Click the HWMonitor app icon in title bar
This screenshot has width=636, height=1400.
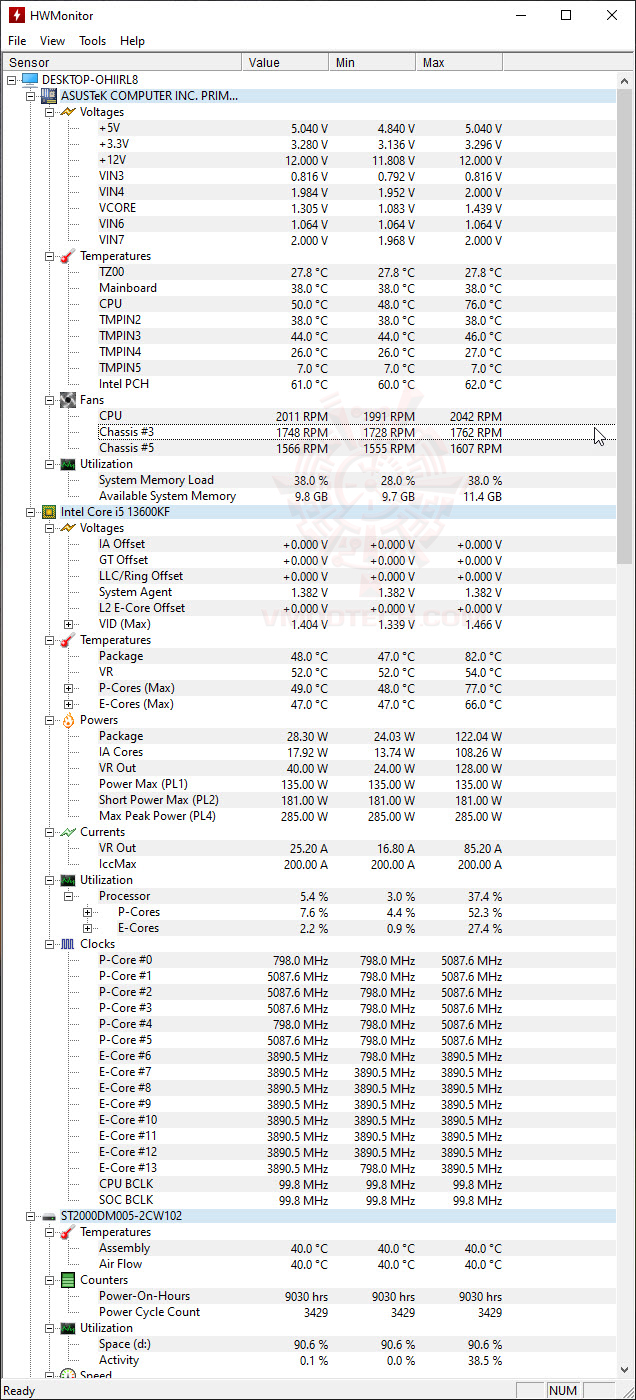point(17,15)
